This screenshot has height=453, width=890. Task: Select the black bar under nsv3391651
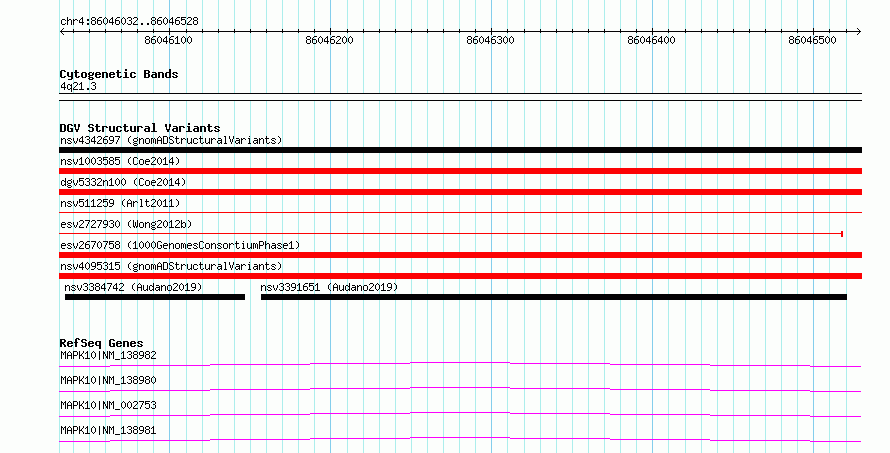pyautogui.click(x=554, y=297)
